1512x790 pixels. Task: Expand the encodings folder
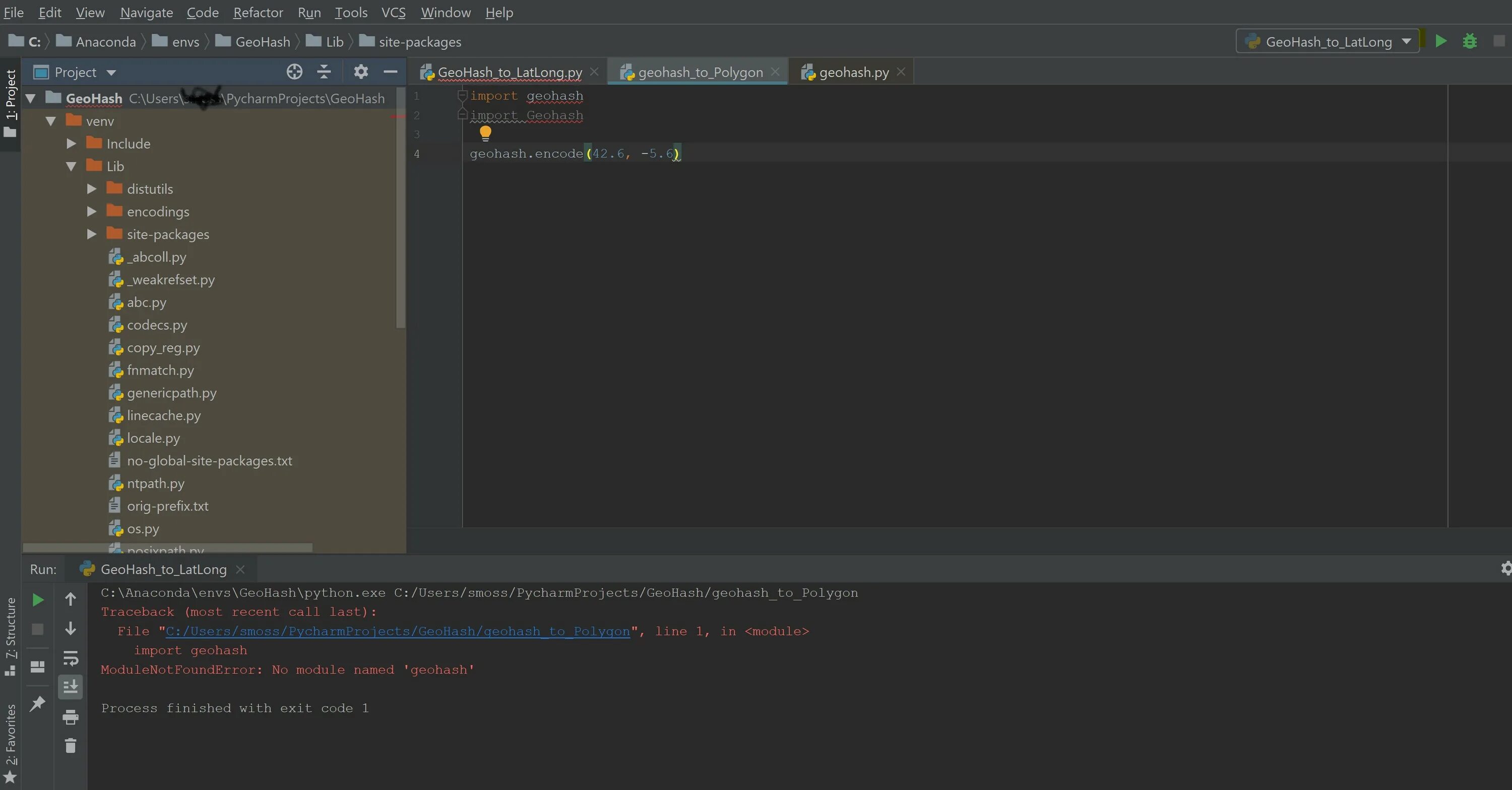click(92, 211)
